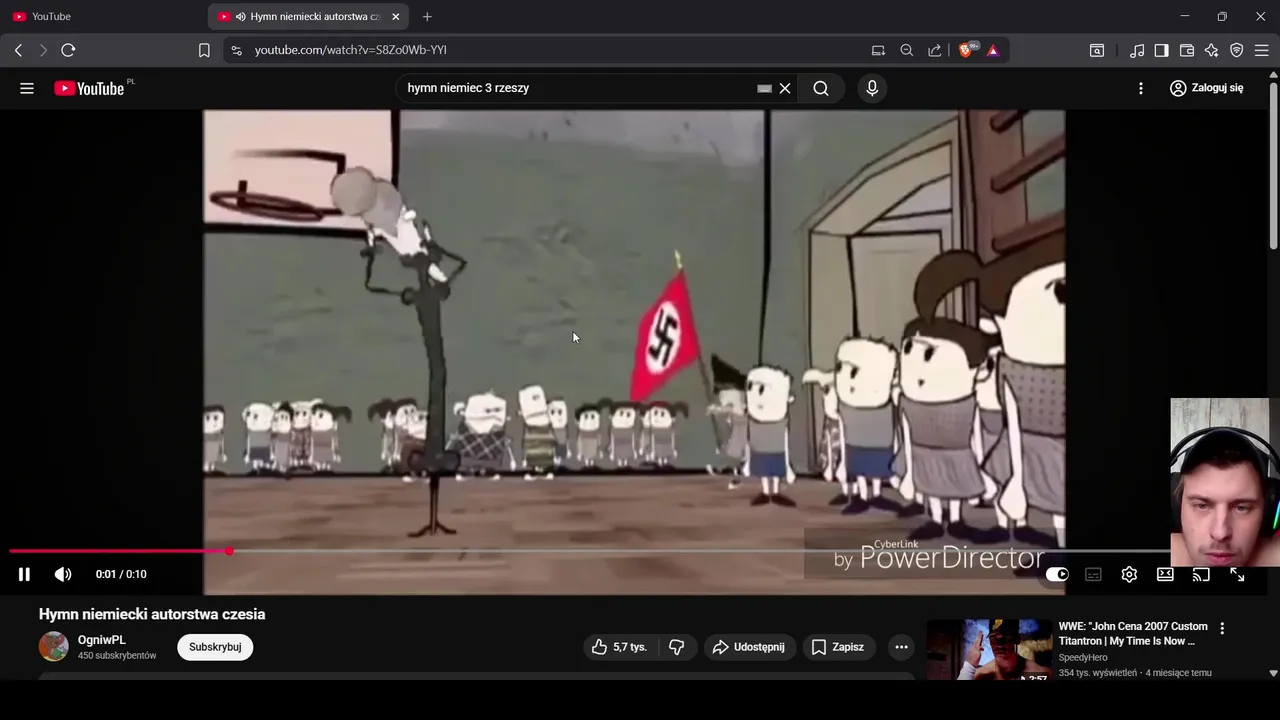Screen dimensions: 1280x720
Task: Go forward in browser history
Action: coord(43,50)
